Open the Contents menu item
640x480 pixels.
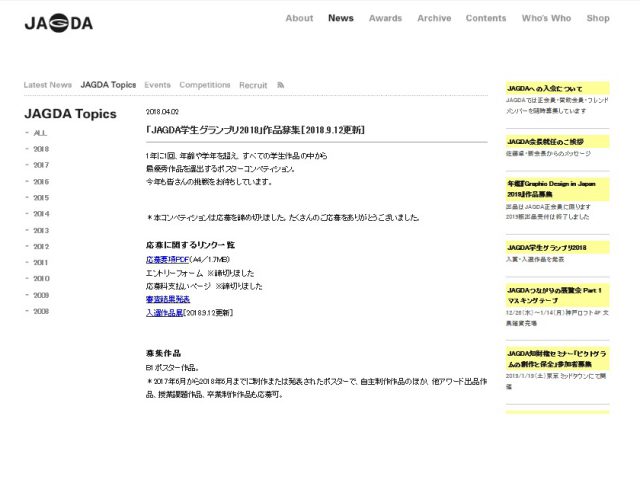click(x=486, y=18)
